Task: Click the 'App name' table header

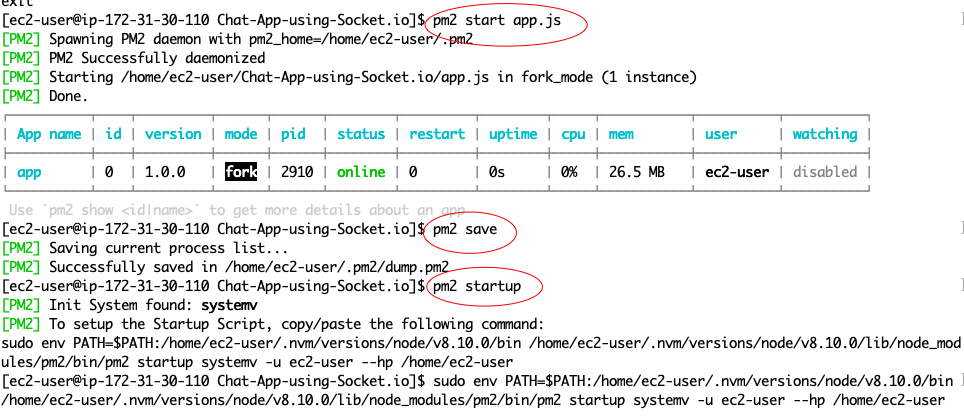Action: [49, 134]
